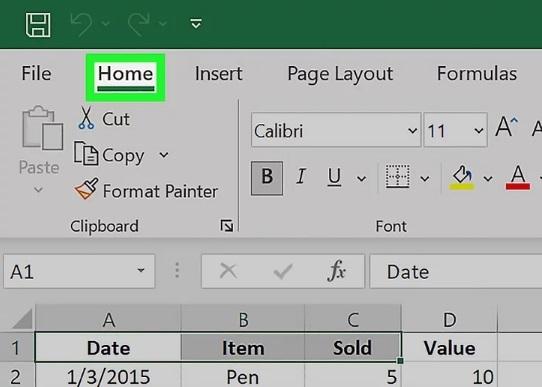Image resolution: width=542 pixels, height=387 pixels.
Task: Toggle Italic formatting button
Action: pyautogui.click(x=301, y=177)
